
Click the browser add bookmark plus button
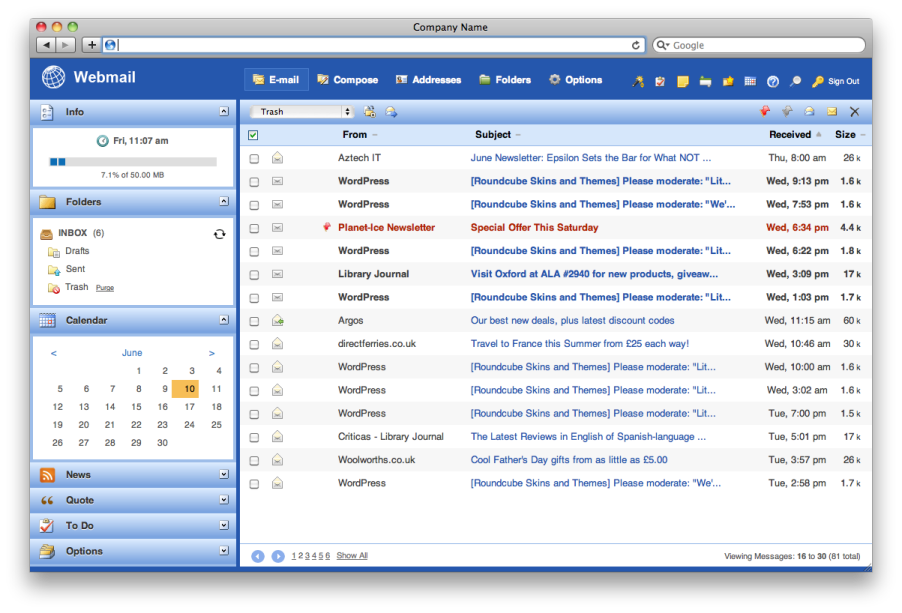pos(91,45)
